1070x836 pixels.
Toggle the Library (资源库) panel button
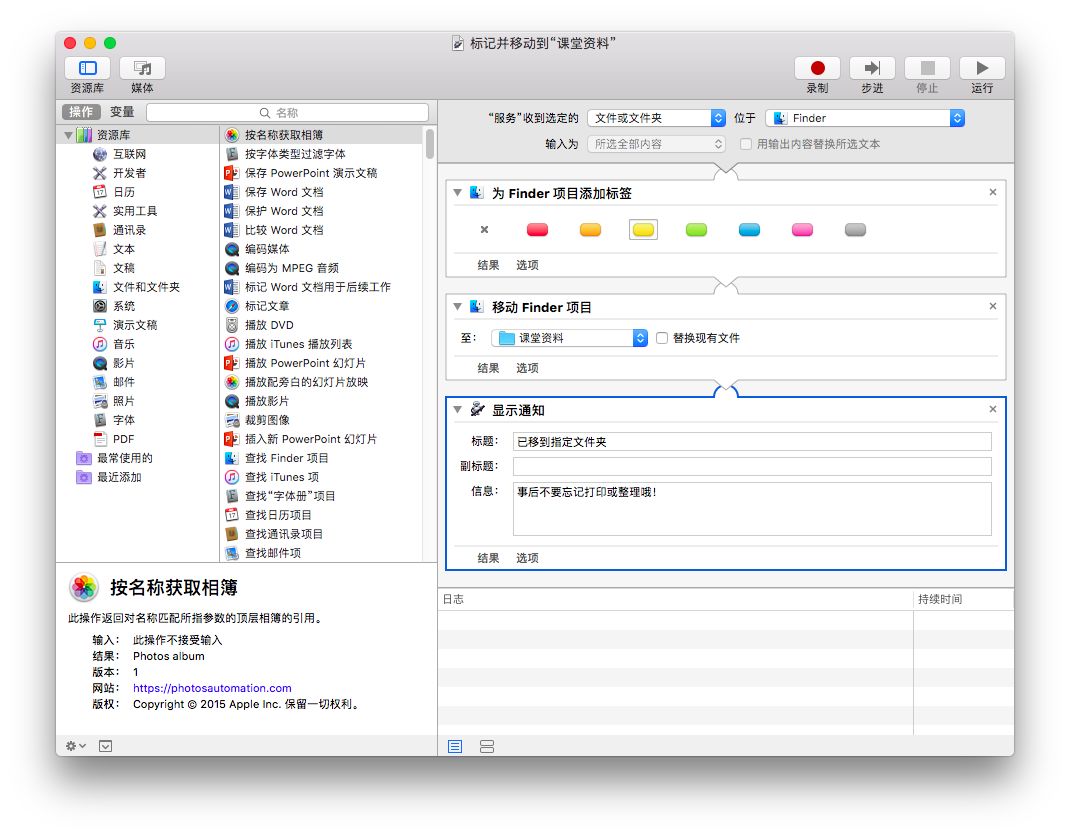(x=87, y=68)
